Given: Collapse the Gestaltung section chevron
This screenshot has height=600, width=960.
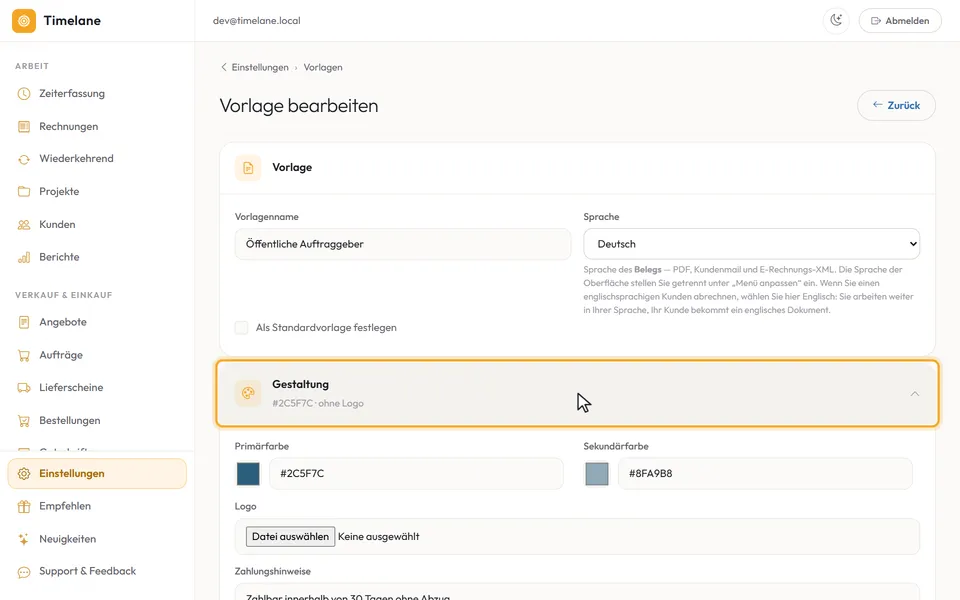Looking at the screenshot, I should pyautogui.click(x=915, y=394).
